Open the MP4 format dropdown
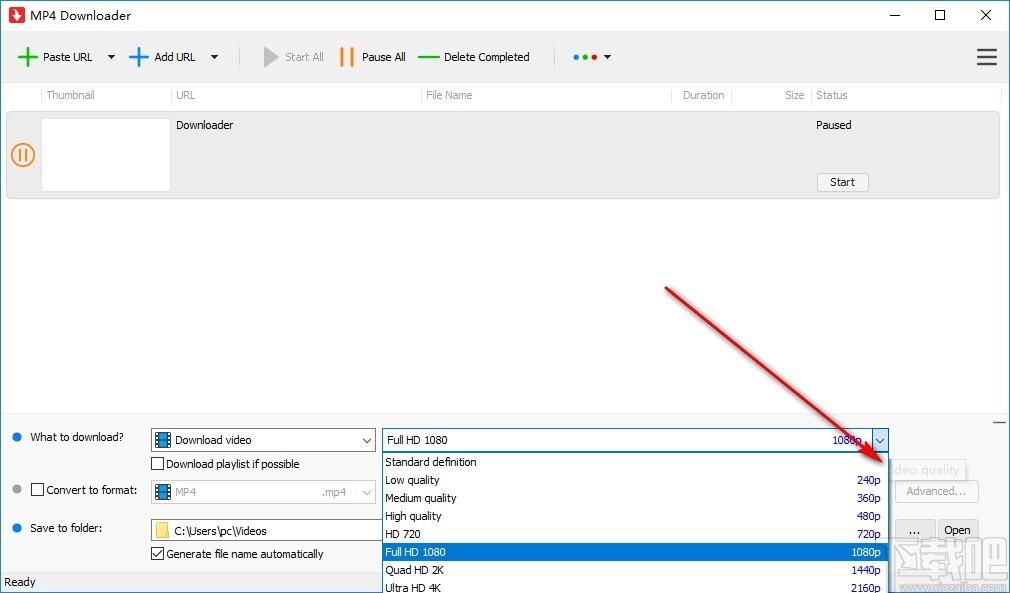 pos(263,492)
